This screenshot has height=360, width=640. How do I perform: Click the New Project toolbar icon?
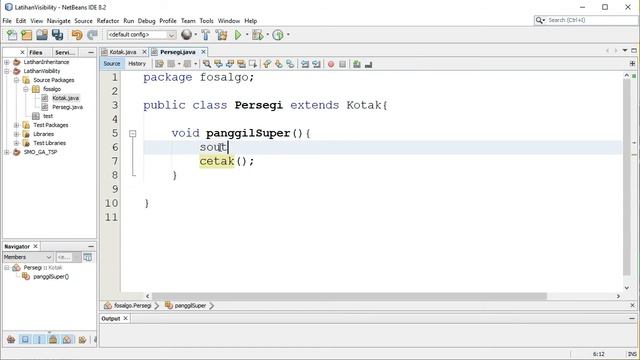coord(27,35)
